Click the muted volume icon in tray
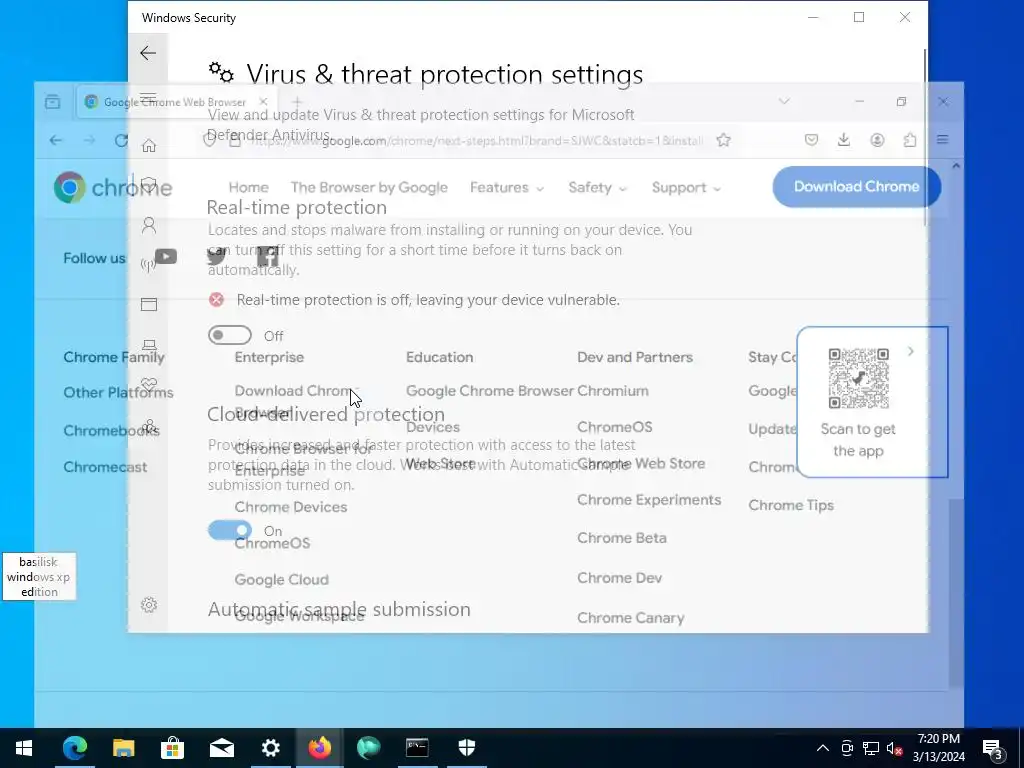Screen dimensions: 1024x768 tap(895, 748)
